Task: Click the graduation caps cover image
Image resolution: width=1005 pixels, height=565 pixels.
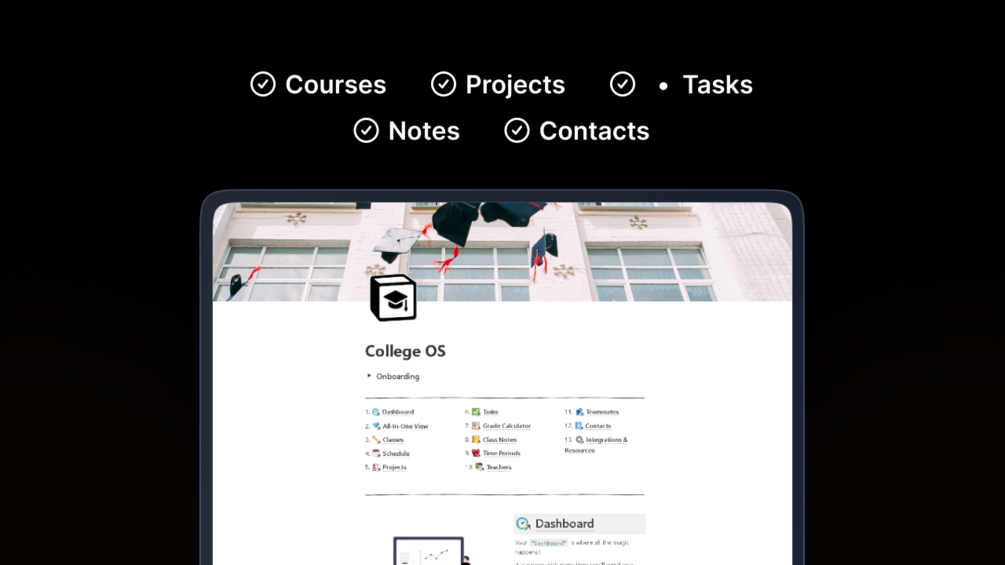Action: point(502,252)
